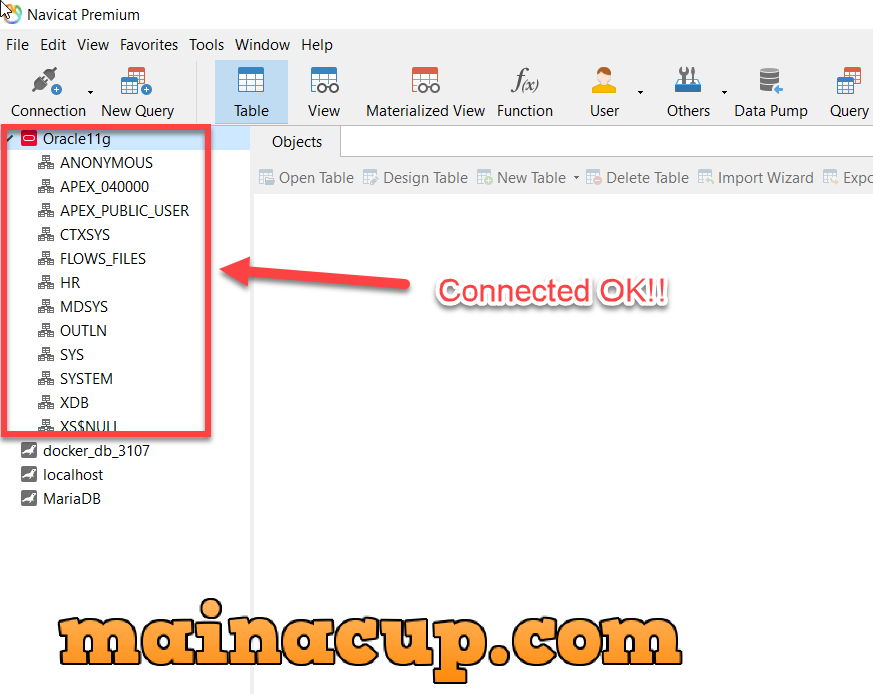Select the APEX_040000 schema
This screenshot has height=694, width=873.
coord(104,187)
